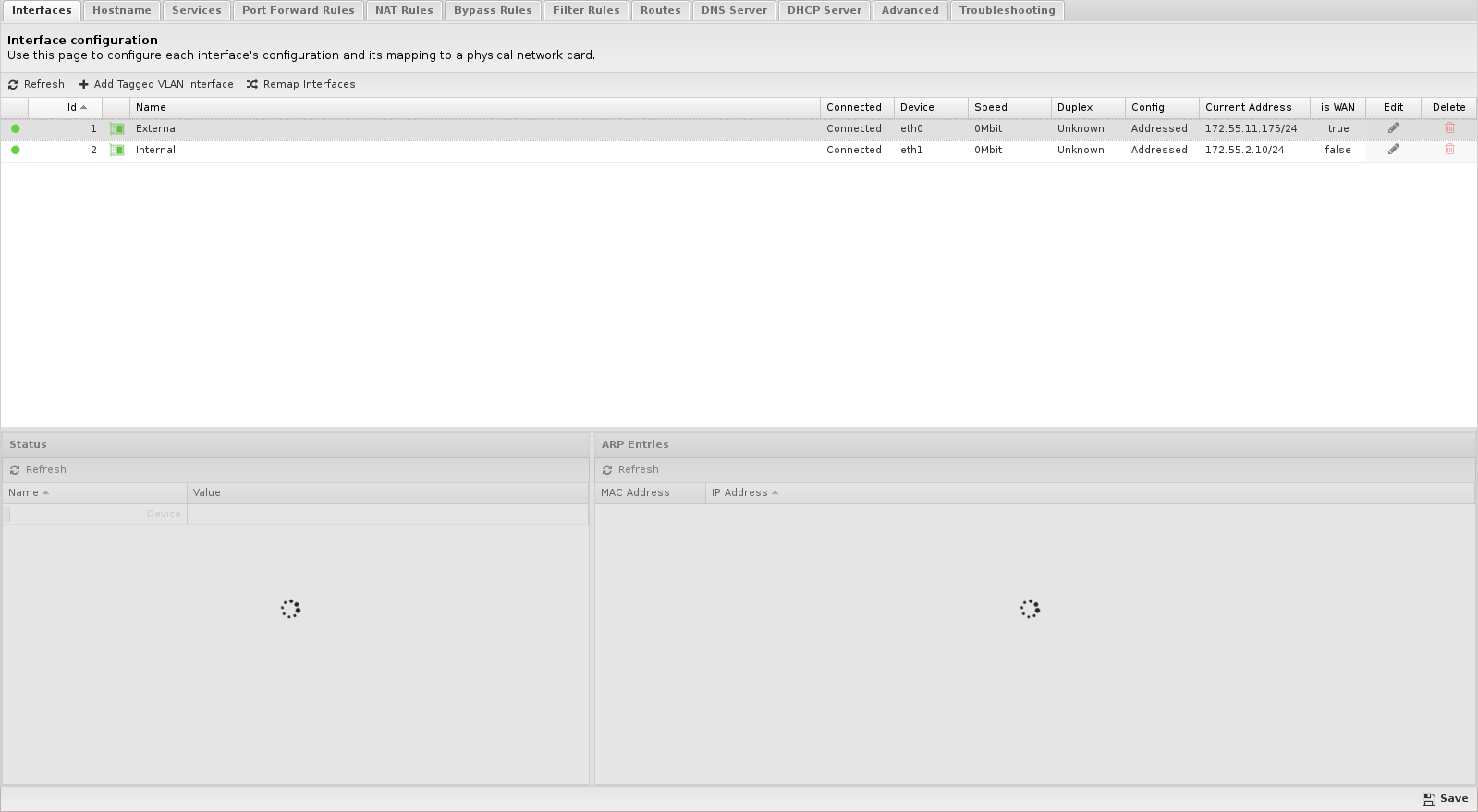
Task: Sort ARP entries by MAC Address
Action: pyautogui.click(x=650, y=492)
